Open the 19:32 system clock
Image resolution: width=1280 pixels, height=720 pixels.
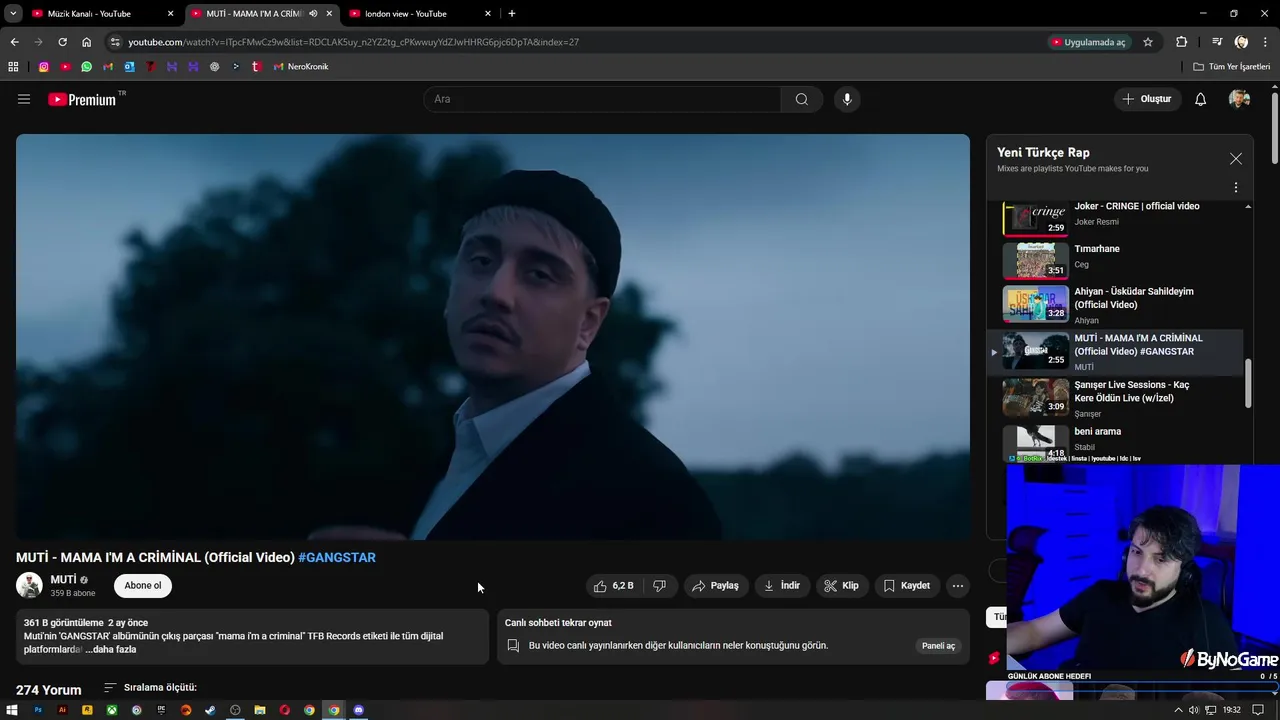coord(1232,710)
